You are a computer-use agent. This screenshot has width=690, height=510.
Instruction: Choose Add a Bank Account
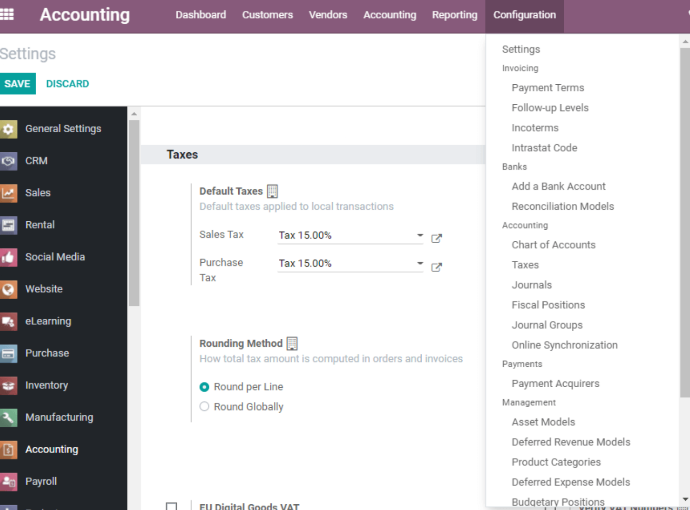pos(558,187)
